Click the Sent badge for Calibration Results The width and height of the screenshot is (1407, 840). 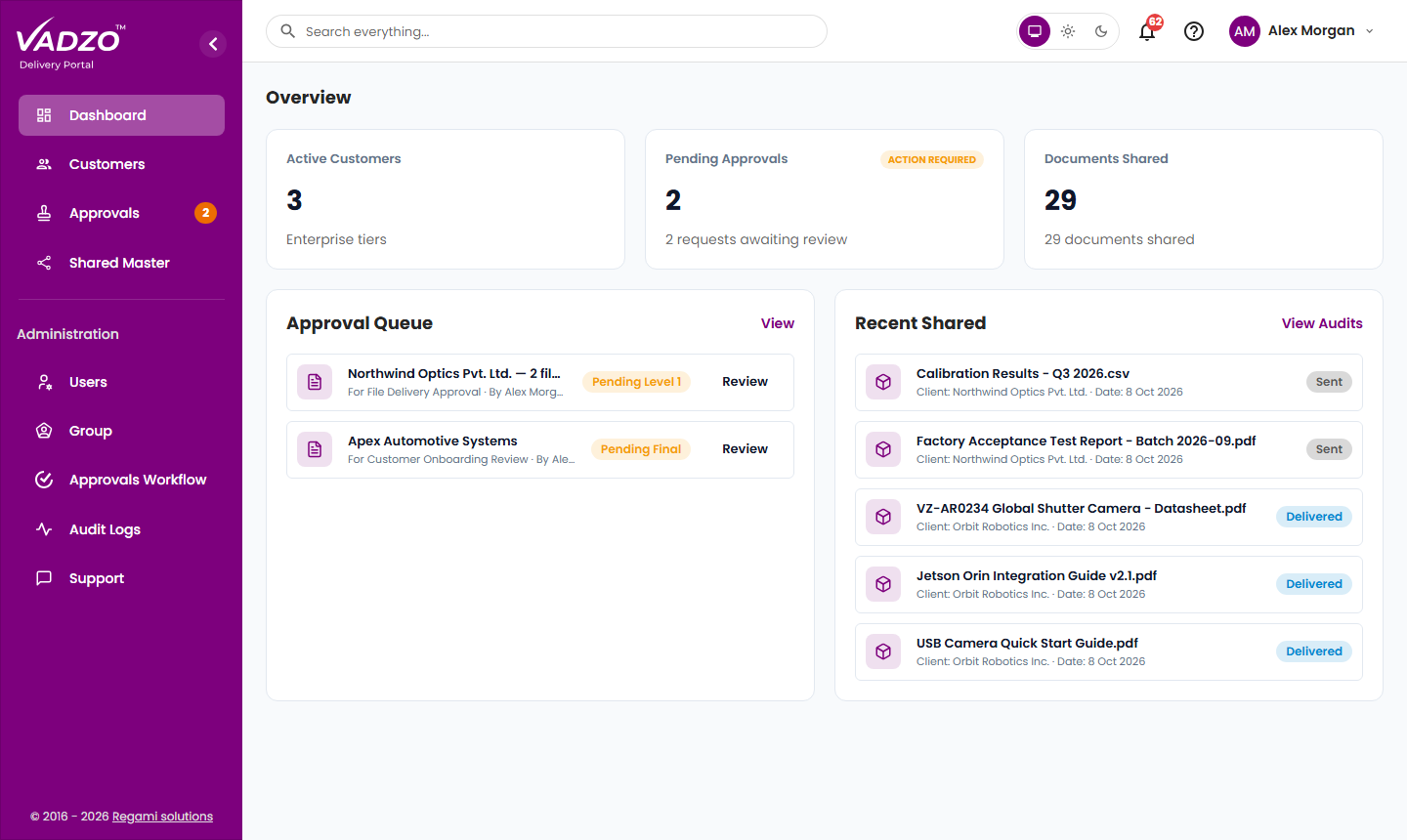(x=1329, y=382)
